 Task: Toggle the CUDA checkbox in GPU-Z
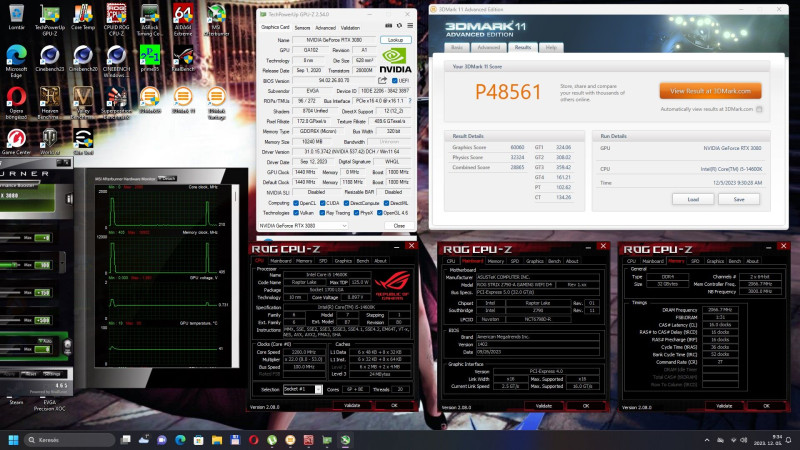[322, 203]
